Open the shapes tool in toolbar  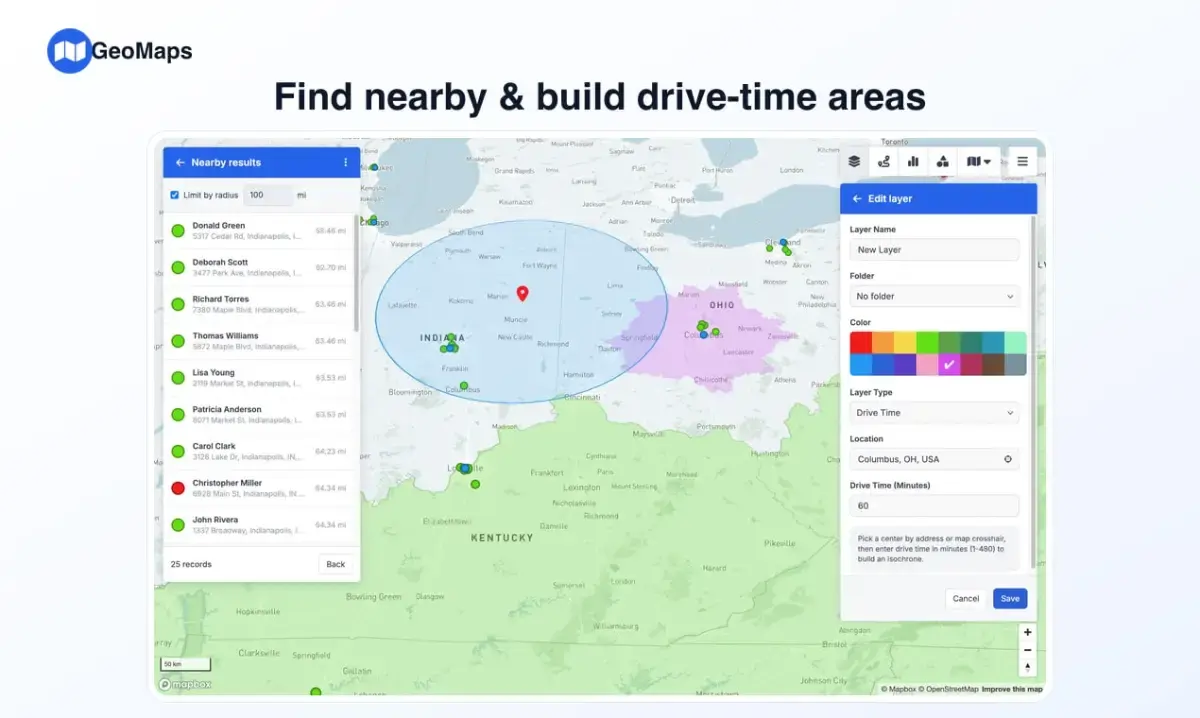coord(942,161)
